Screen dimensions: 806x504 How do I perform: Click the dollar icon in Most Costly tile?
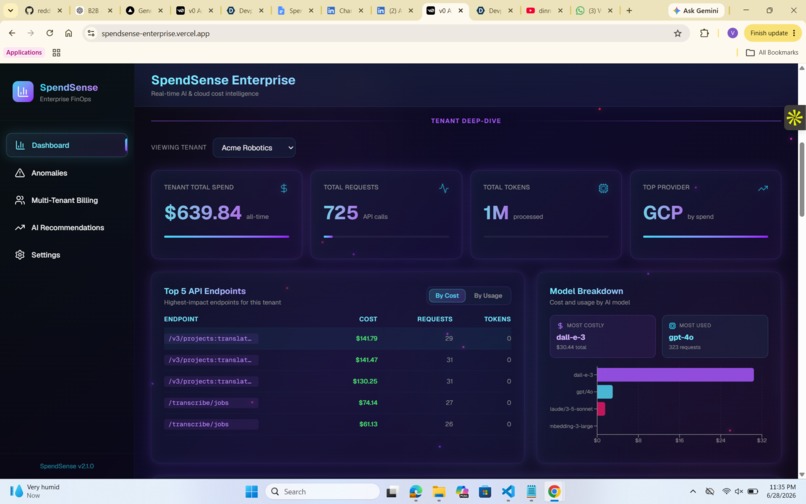pos(560,326)
